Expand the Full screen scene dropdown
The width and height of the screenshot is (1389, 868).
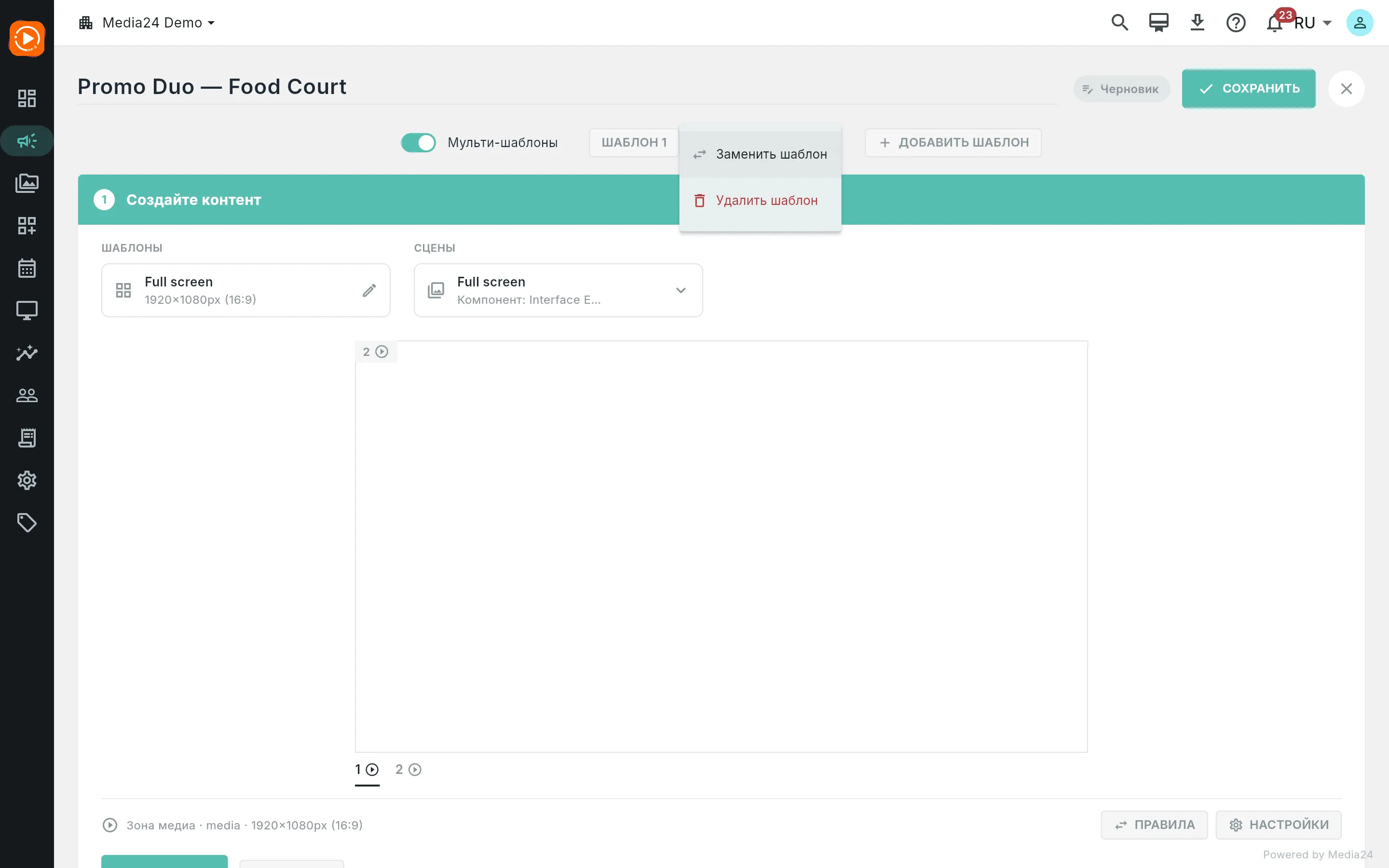click(681, 290)
